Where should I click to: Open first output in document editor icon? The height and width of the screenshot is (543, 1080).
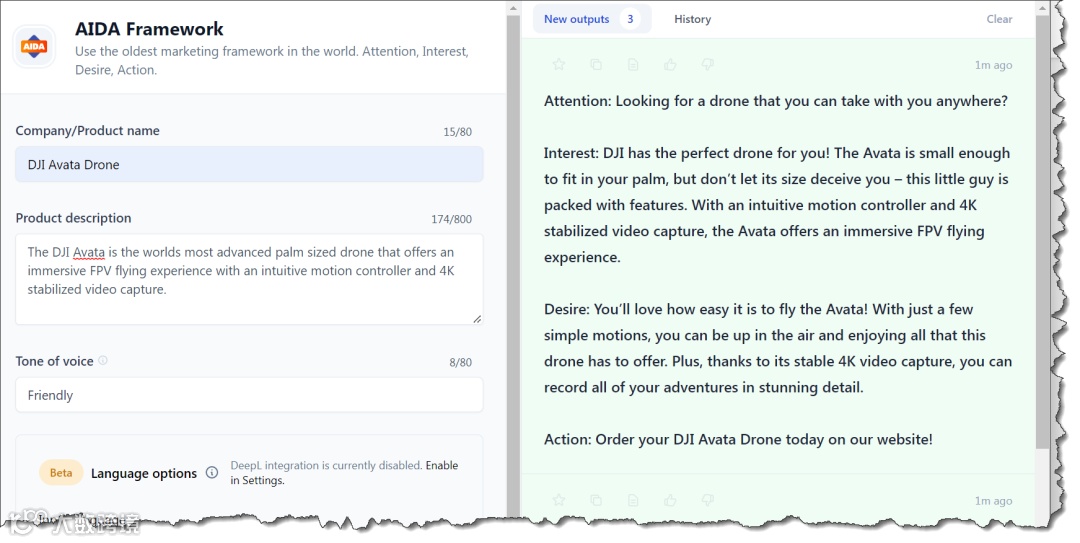pos(633,64)
